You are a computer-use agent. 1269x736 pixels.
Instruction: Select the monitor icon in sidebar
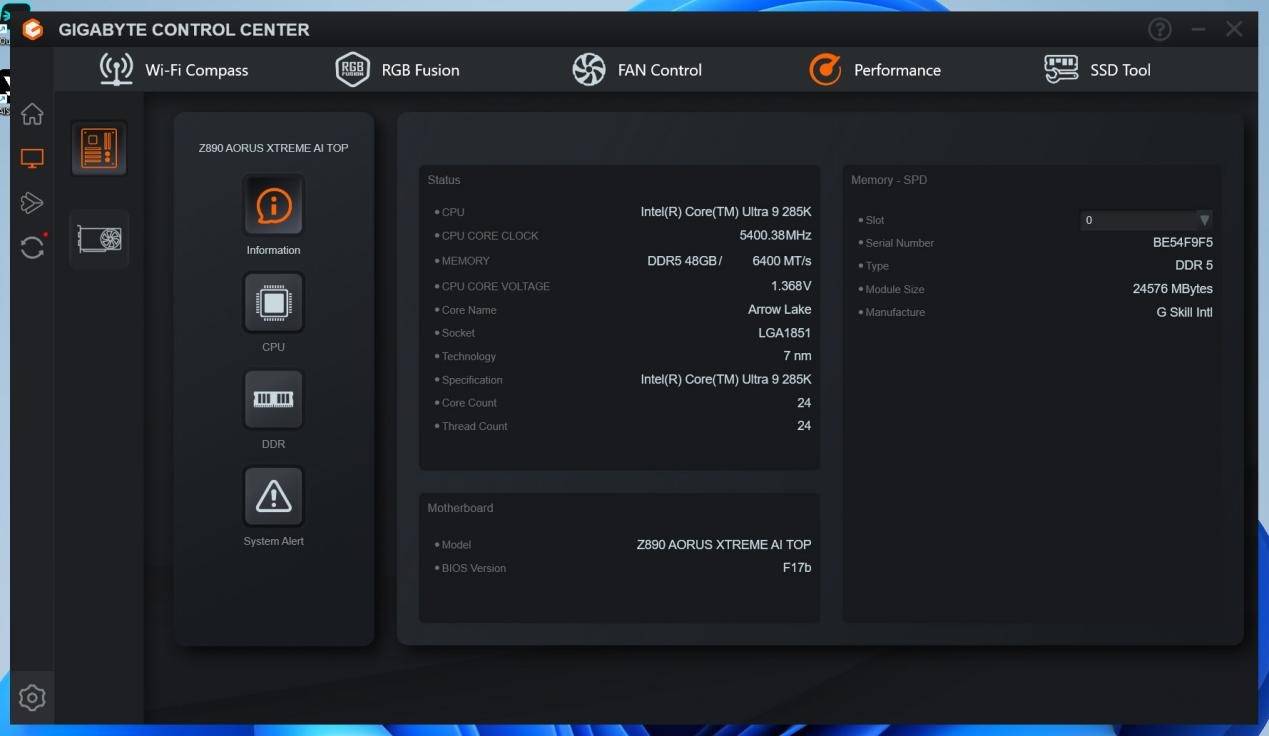[32, 158]
